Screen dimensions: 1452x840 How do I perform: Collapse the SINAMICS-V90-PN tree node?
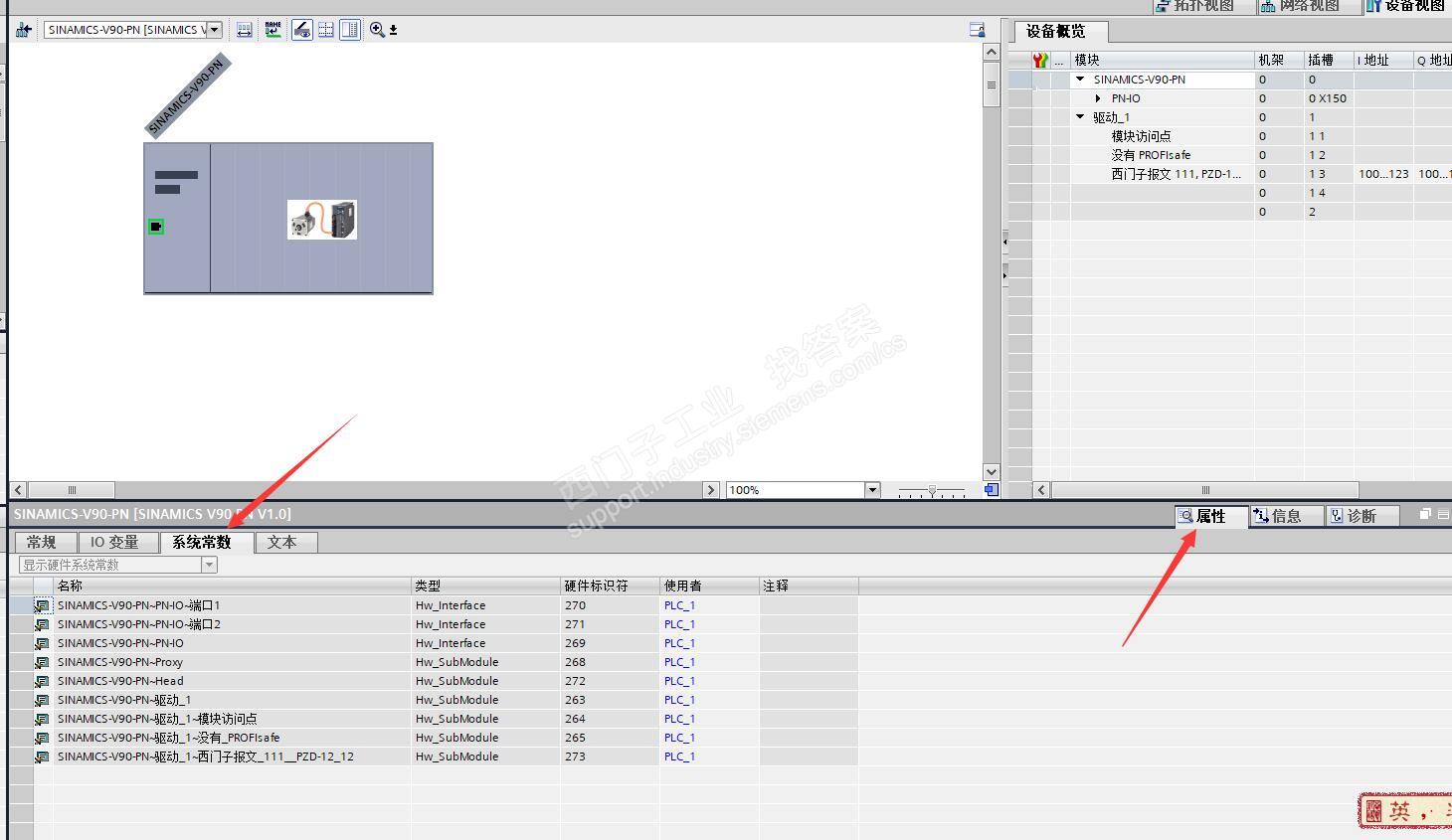[1080, 80]
